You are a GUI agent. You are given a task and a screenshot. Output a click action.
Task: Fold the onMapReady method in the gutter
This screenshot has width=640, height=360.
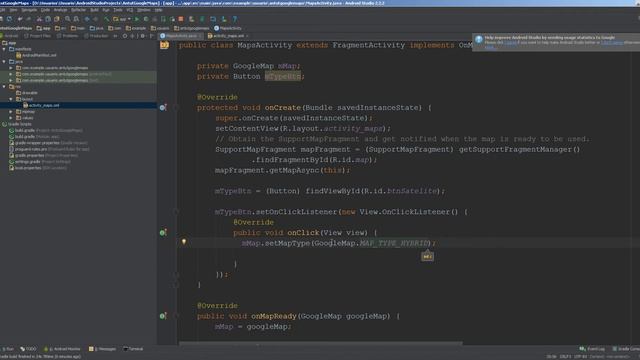pos(176,316)
